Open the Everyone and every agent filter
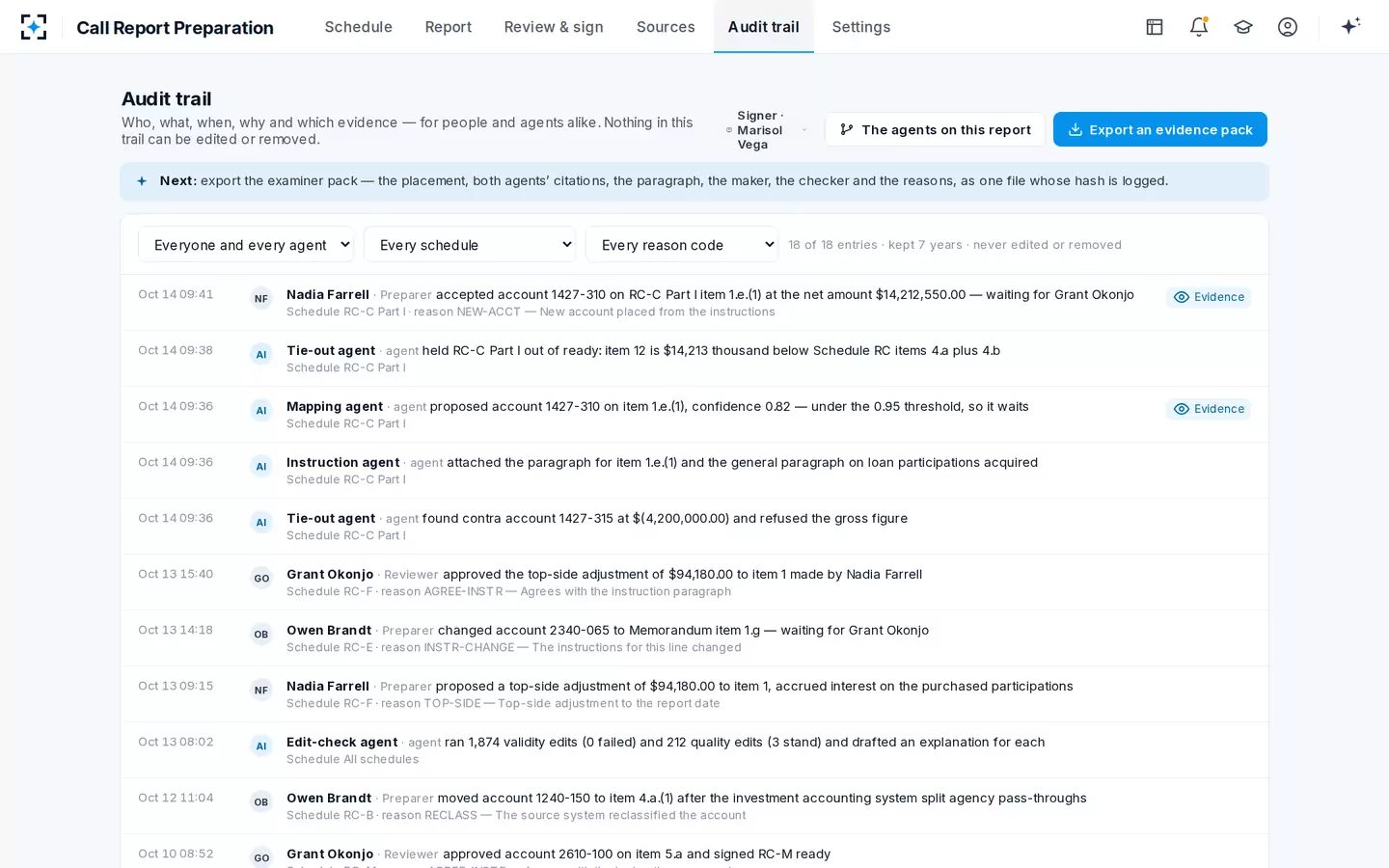Viewport: 1389px width, 868px height. pyautogui.click(x=246, y=245)
